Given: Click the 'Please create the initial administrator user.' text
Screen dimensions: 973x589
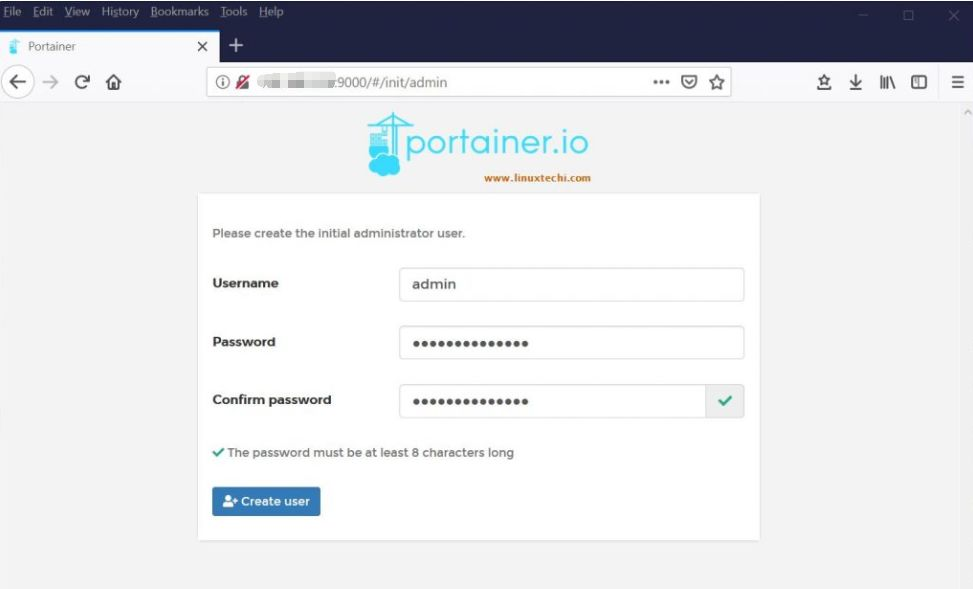Looking at the screenshot, I should tap(338, 233).
